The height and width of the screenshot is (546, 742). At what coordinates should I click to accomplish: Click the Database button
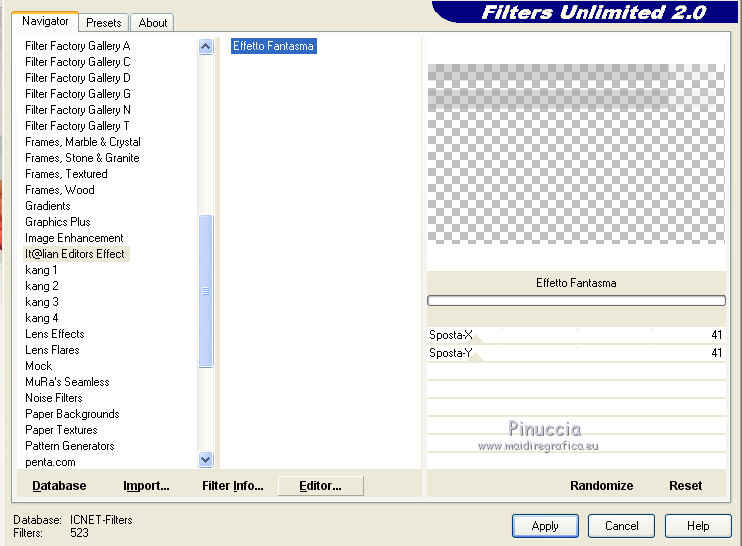point(59,485)
